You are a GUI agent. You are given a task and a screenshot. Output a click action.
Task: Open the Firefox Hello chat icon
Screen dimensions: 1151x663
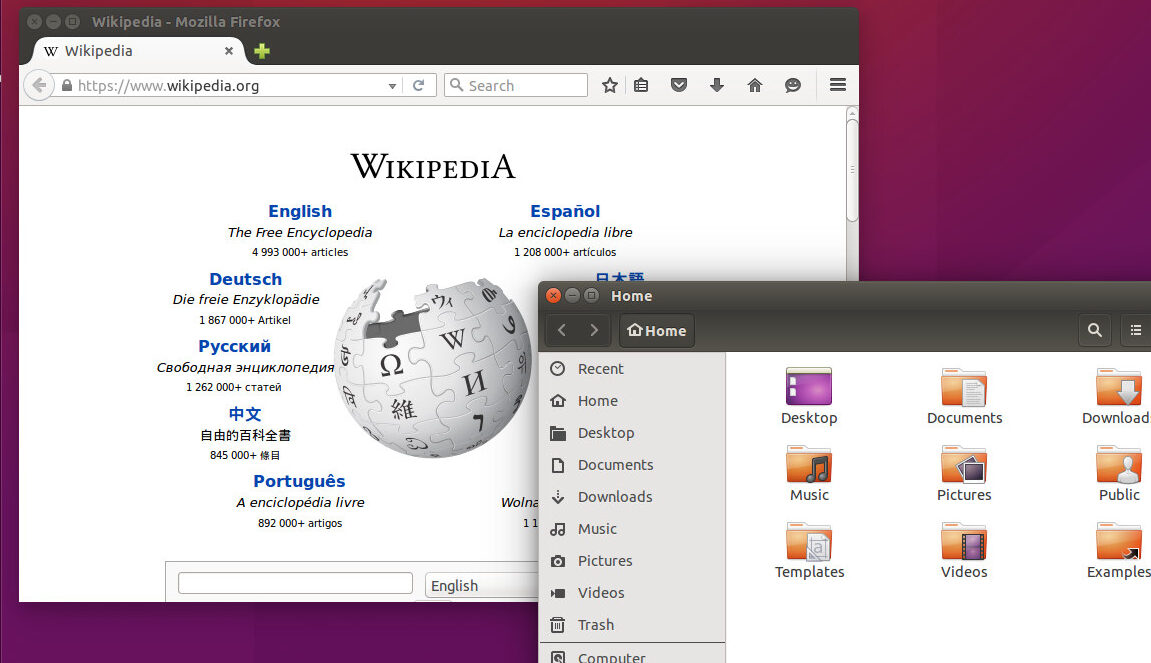click(793, 85)
